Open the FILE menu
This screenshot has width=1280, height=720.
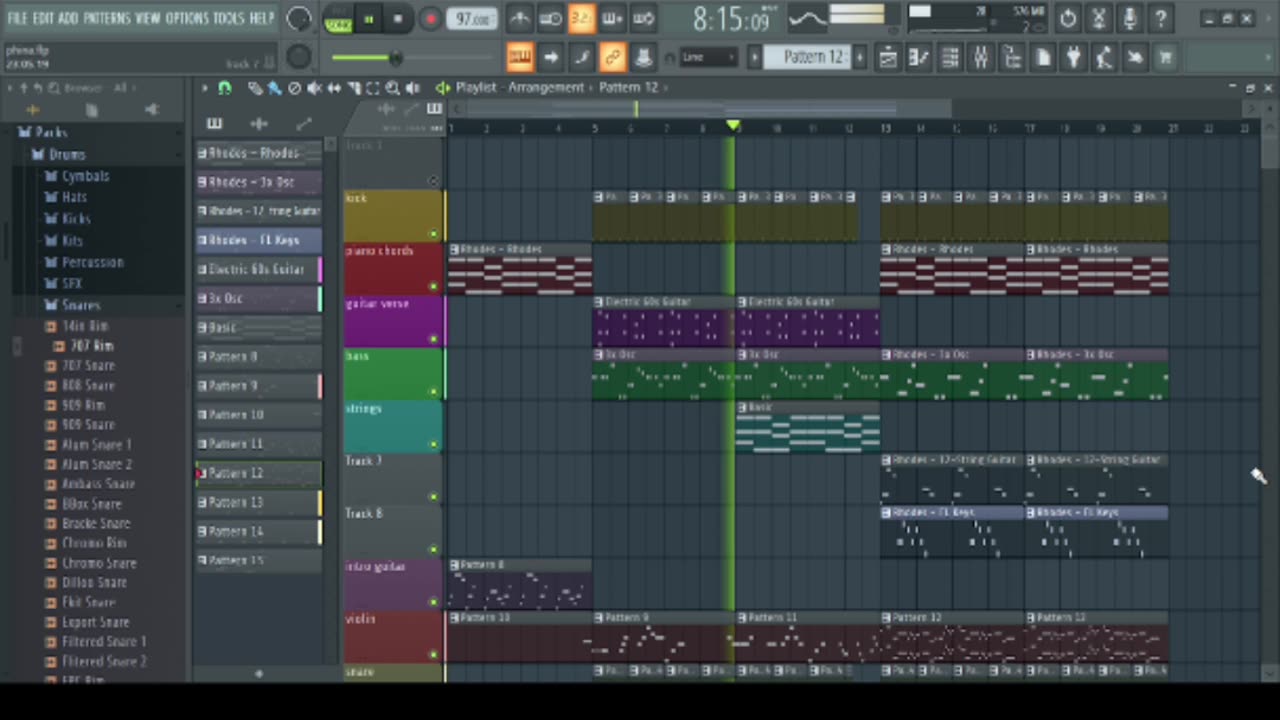[x=17, y=18]
